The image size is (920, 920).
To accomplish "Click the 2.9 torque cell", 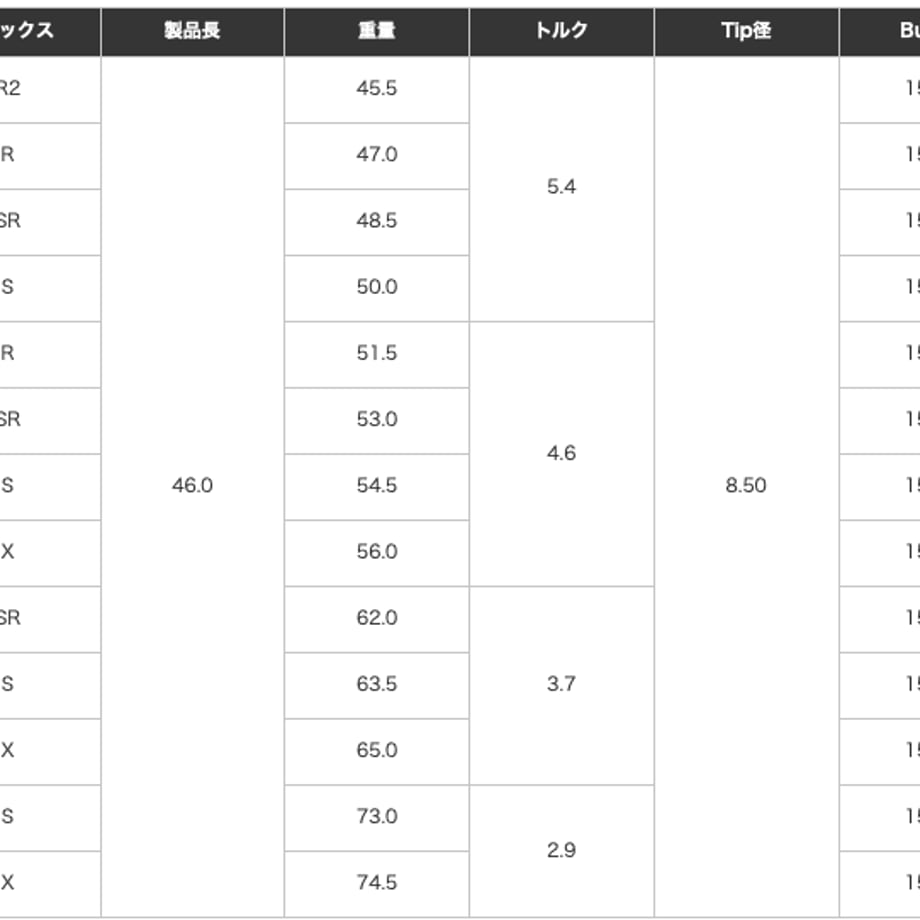I will (x=562, y=851).
